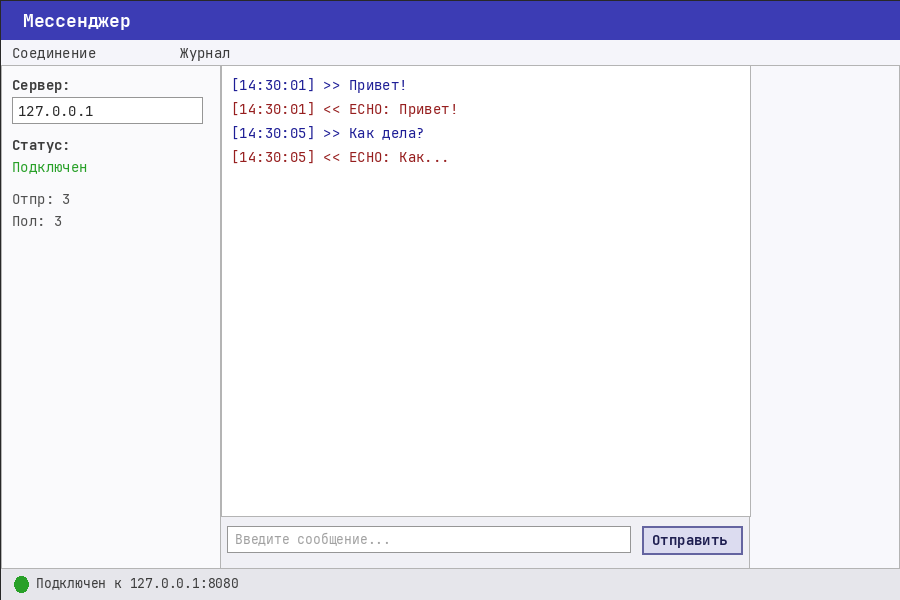
Task: Select log line '<< ECHO: Как...'
Action: click(x=340, y=157)
